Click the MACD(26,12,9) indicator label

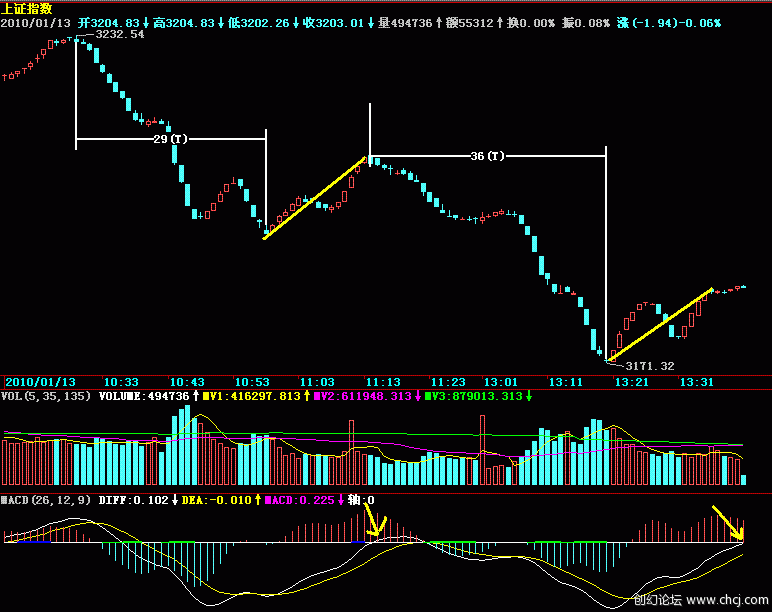coord(50,500)
